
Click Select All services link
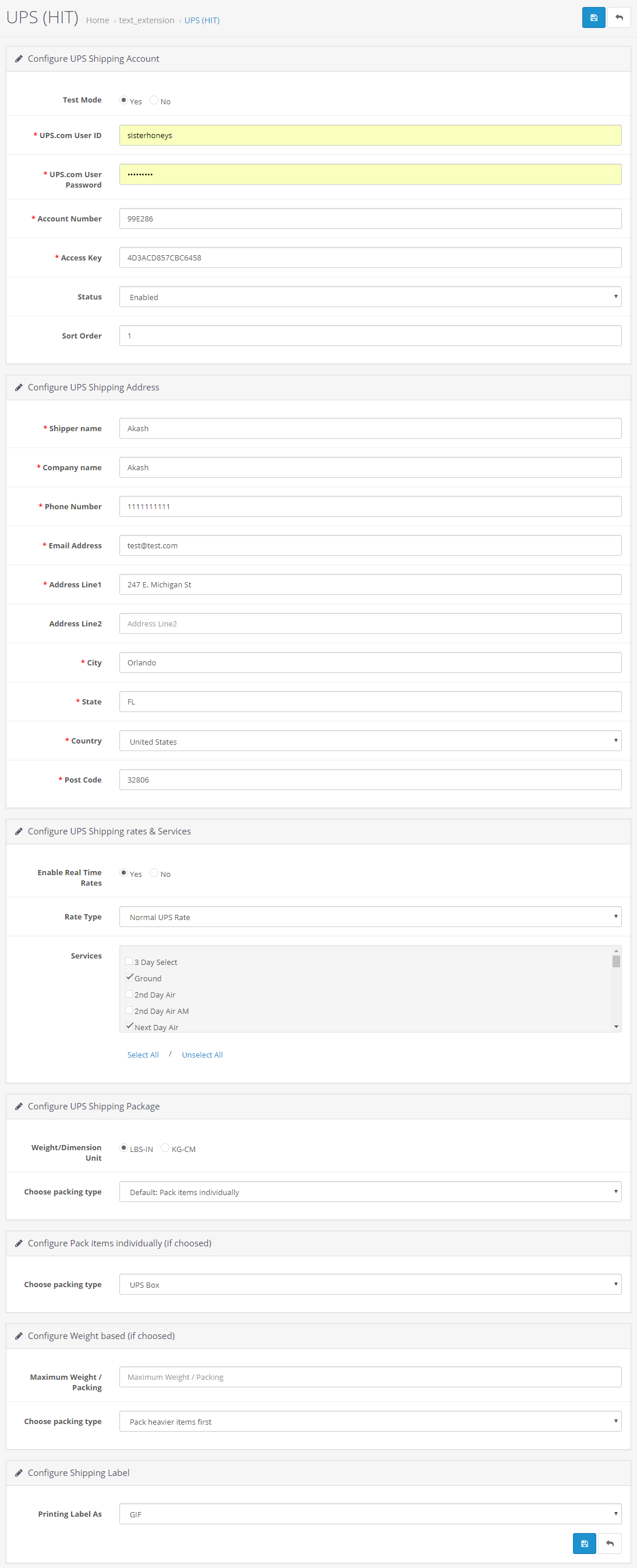[143, 1055]
